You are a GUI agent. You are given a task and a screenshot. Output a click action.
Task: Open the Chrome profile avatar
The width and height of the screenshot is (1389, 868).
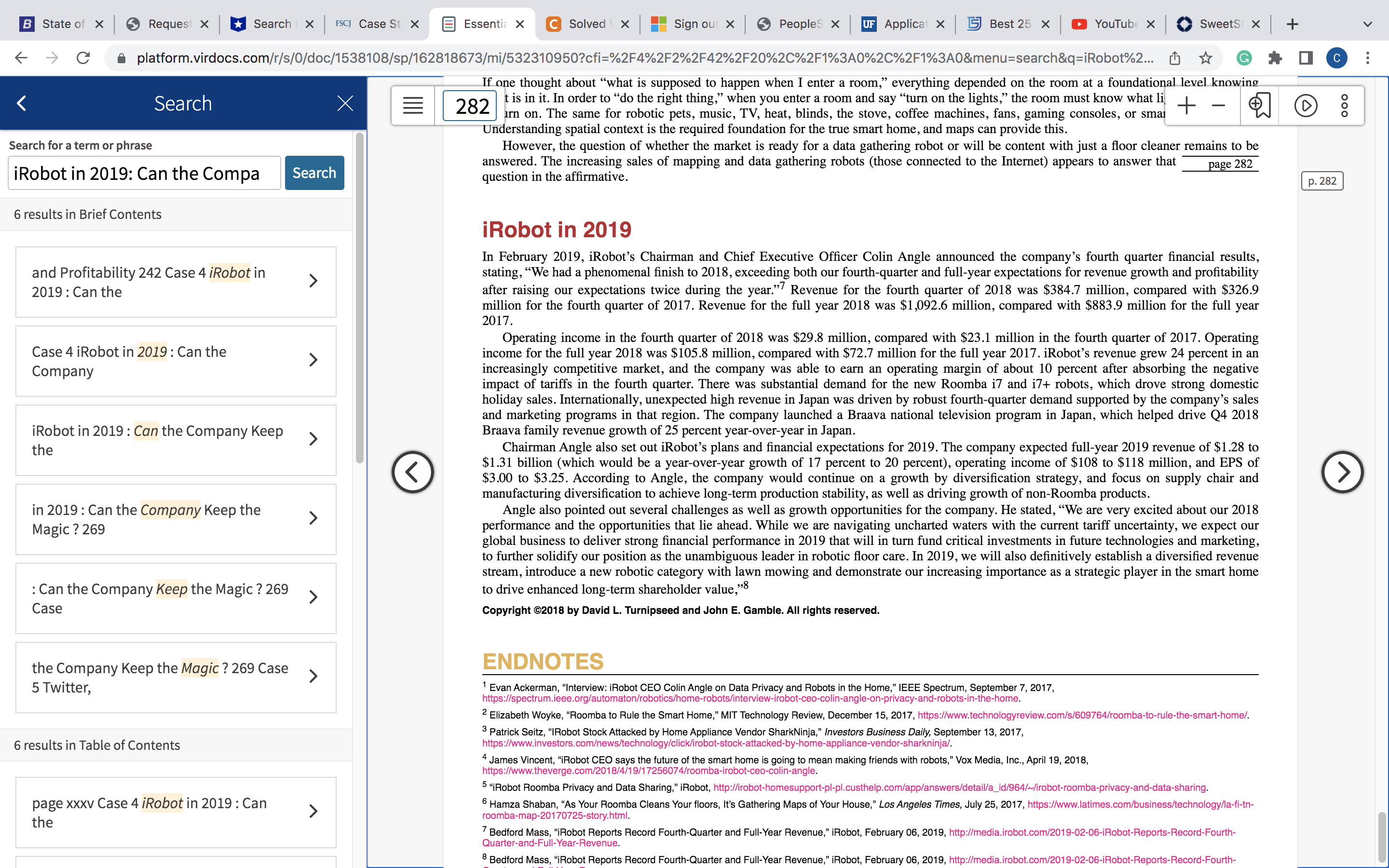coord(1337,58)
